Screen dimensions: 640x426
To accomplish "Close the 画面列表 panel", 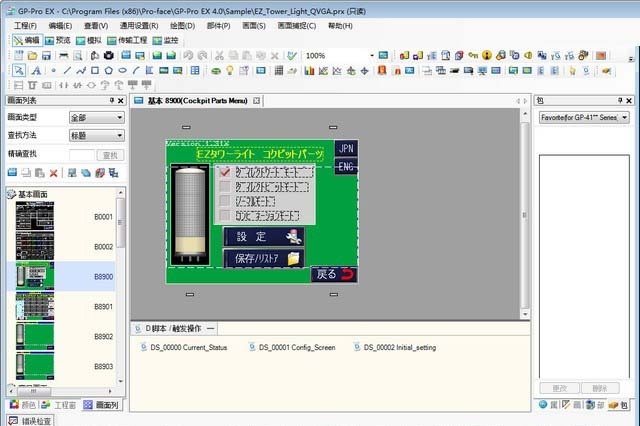I will (121, 100).
